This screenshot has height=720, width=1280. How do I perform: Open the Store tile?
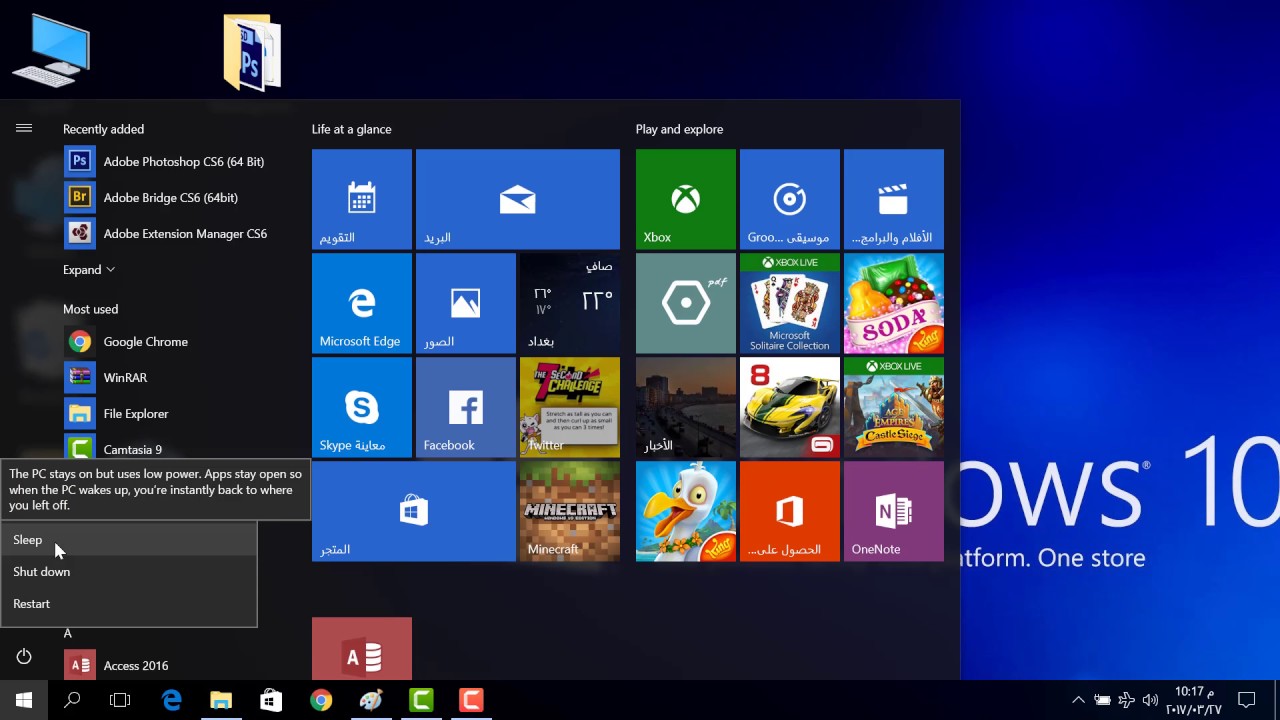click(x=414, y=511)
